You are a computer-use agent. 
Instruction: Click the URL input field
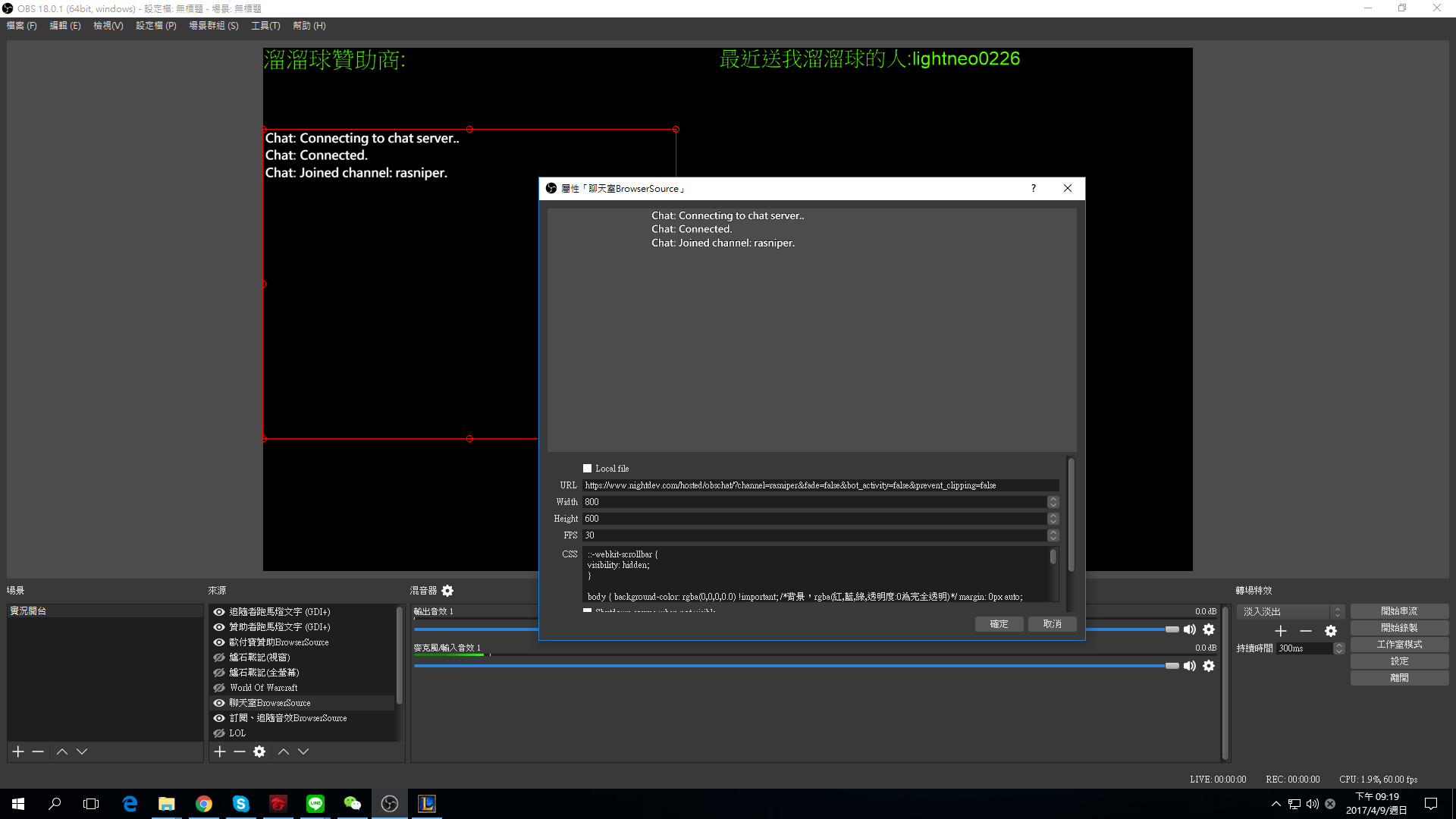click(821, 485)
